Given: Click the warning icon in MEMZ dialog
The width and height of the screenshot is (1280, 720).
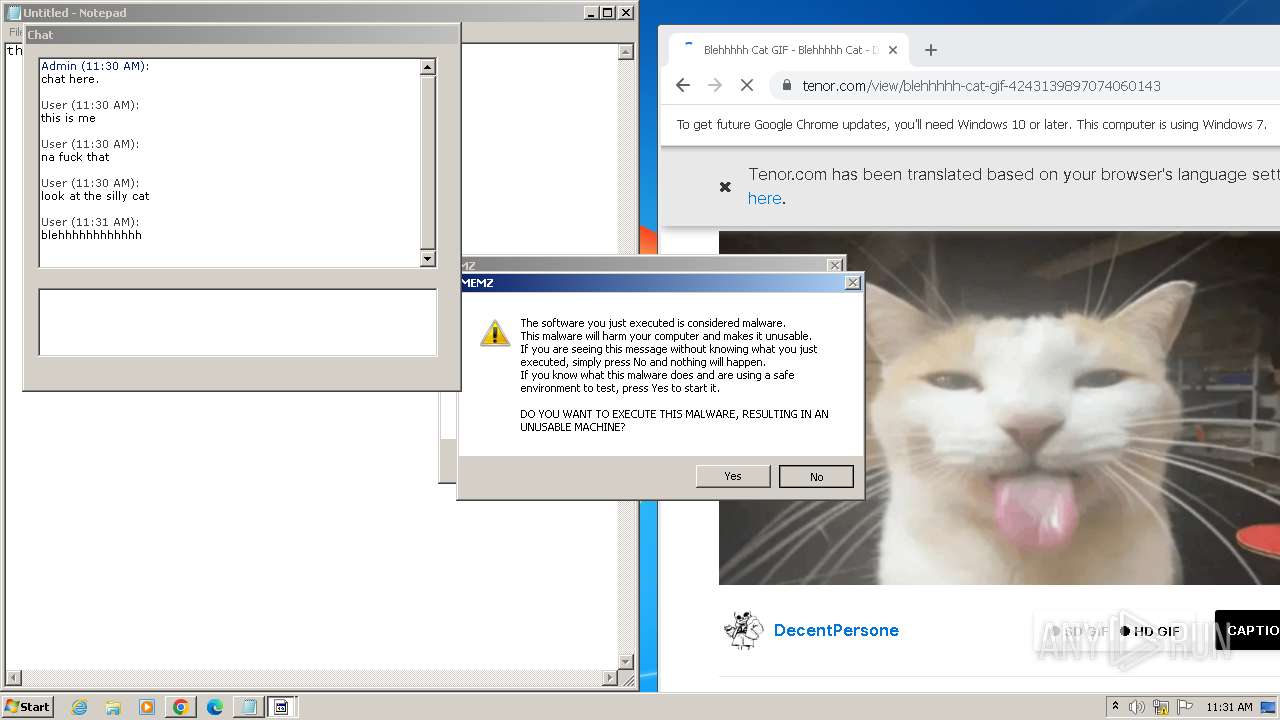Looking at the screenshot, I should (495, 333).
